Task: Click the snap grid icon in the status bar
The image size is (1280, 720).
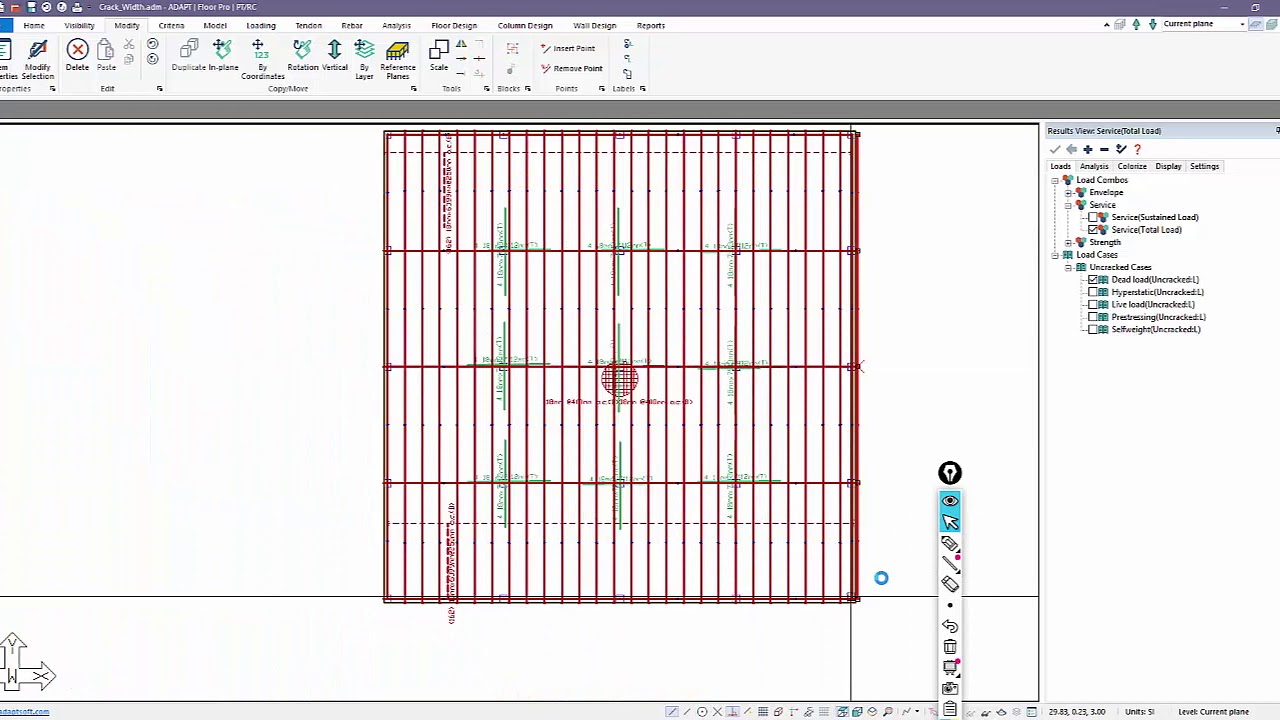Action: point(763,712)
